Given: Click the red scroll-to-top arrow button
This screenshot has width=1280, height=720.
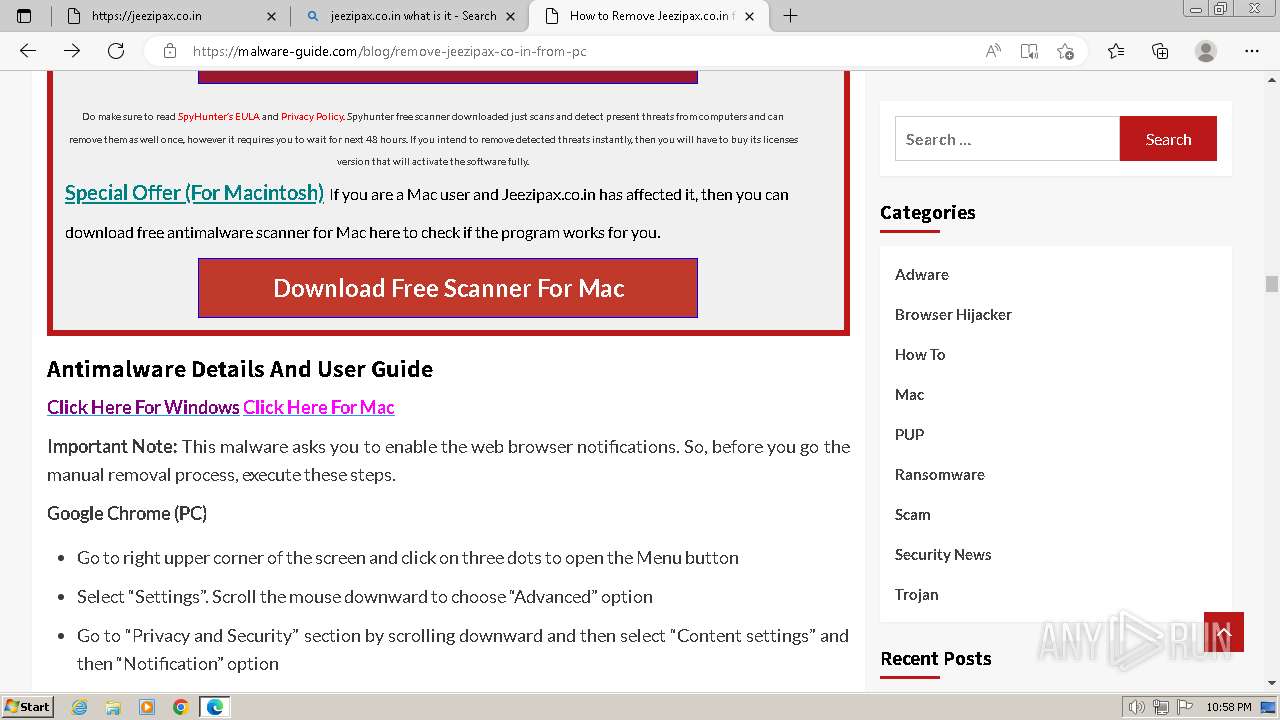Looking at the screenshot, I should pyautogui.click(x=1224, y=632).
